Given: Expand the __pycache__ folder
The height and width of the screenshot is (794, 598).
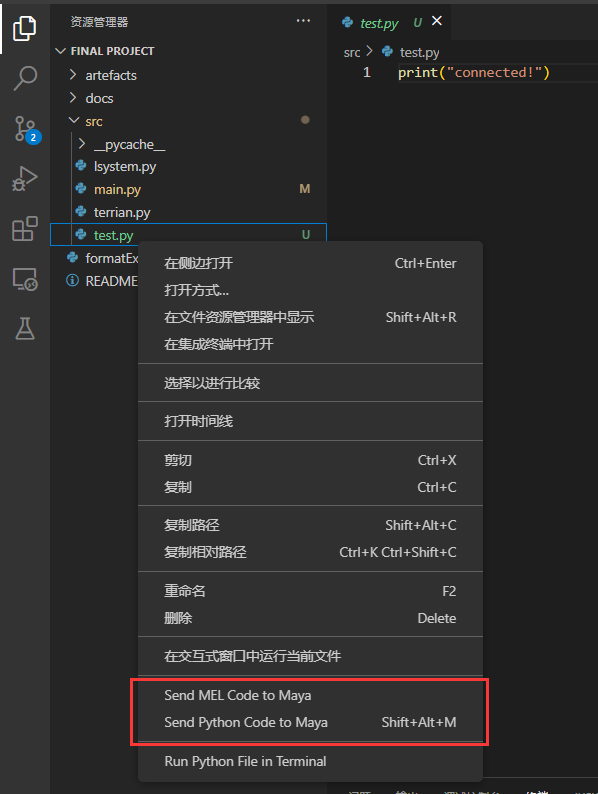Looking at the screenshot, I should tap(188, 144).
